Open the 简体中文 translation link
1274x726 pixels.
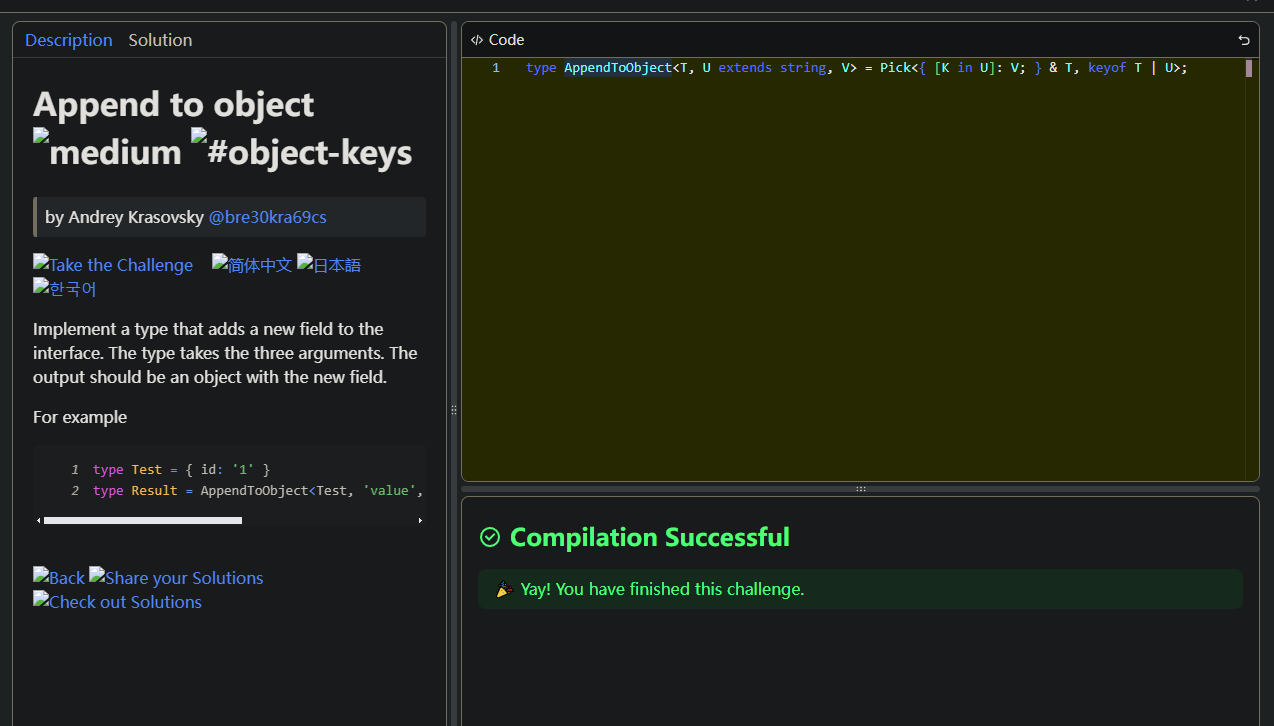tap(252, 265)
